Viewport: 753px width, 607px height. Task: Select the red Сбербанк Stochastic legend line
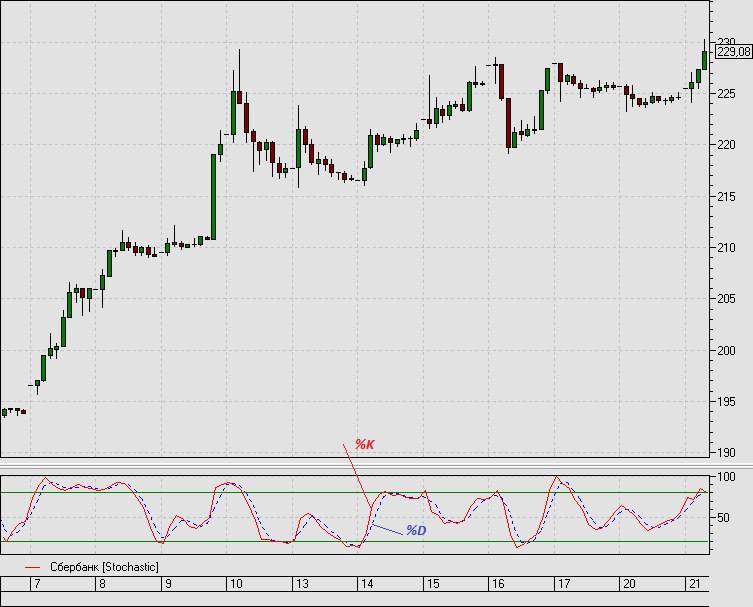pyautogui.click(x=33, y=568)
